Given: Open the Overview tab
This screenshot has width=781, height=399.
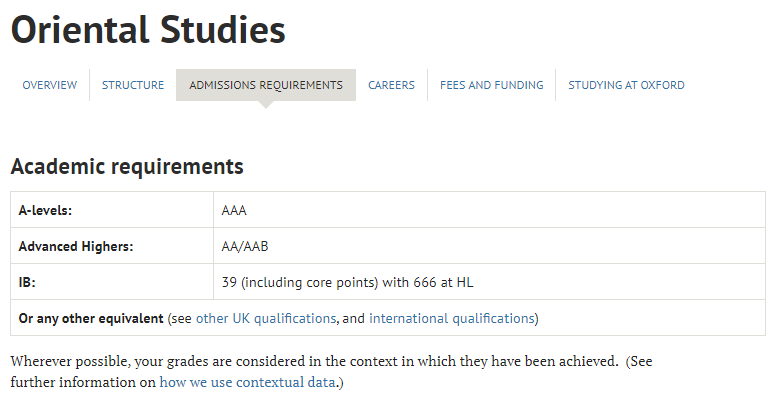Looking at the screenshot, I should tap(49, 85).
